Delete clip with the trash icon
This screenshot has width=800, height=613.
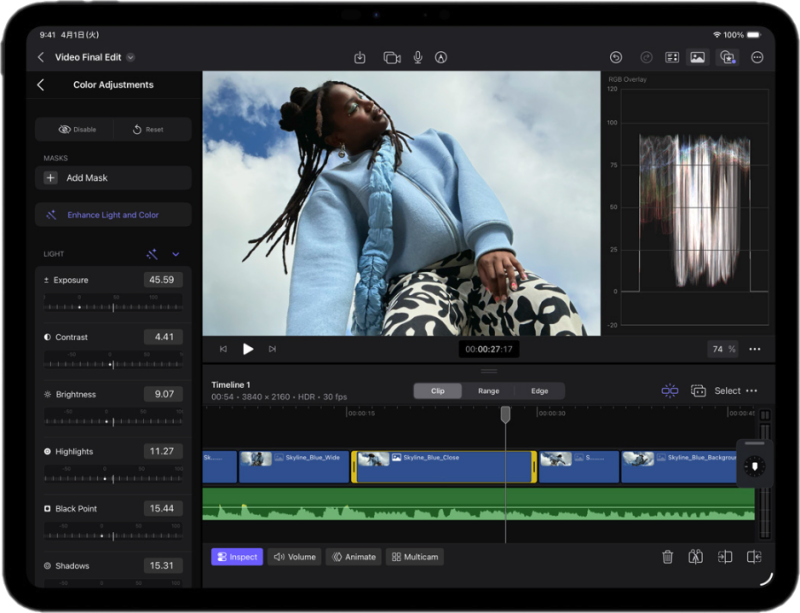click(667, 557)
